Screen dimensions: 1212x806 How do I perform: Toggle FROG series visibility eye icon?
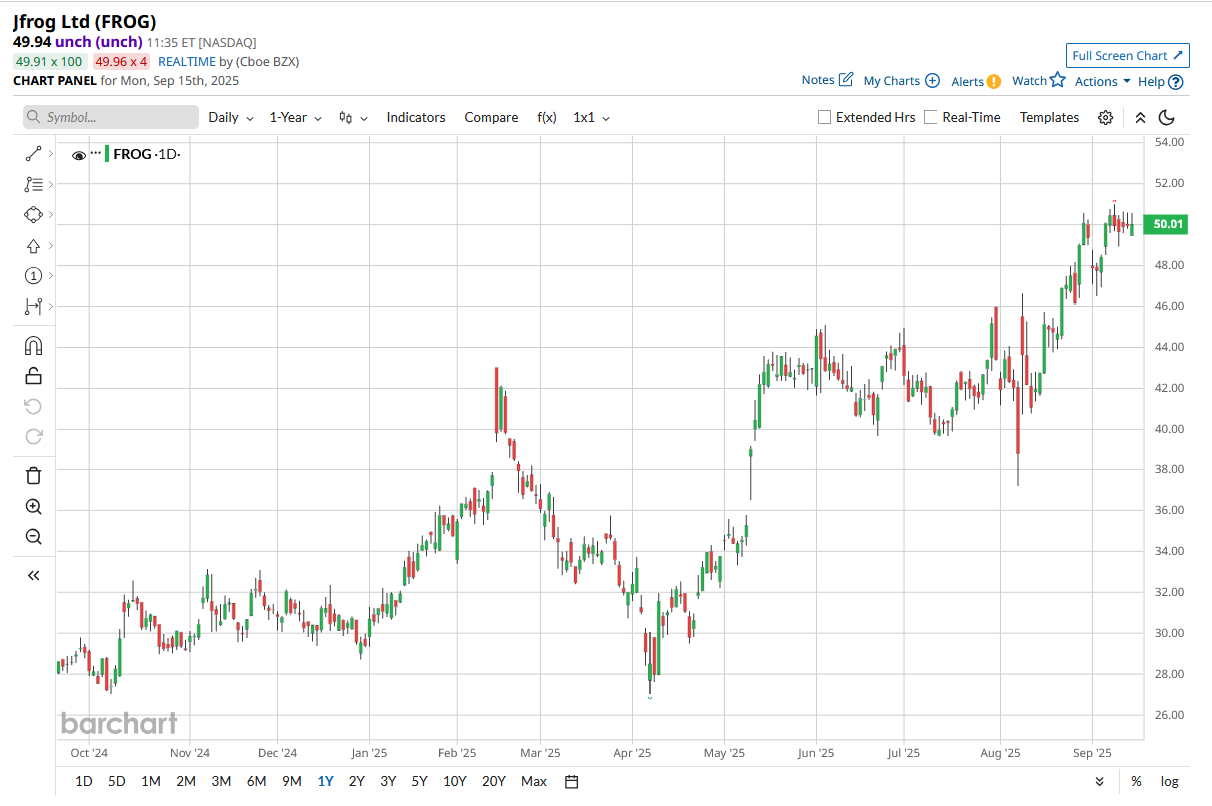[x=79, y=155]
